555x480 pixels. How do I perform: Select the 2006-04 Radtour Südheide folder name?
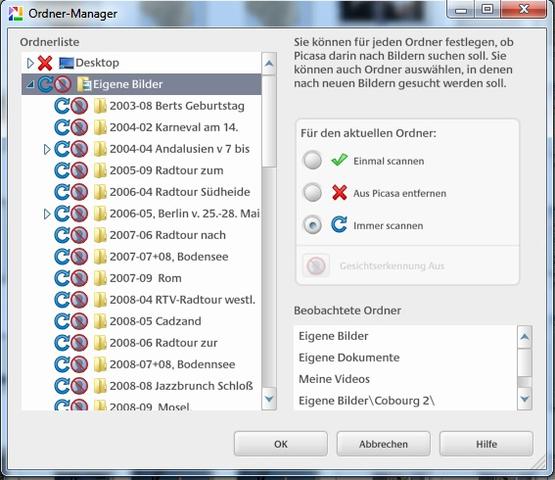(180, 192)
